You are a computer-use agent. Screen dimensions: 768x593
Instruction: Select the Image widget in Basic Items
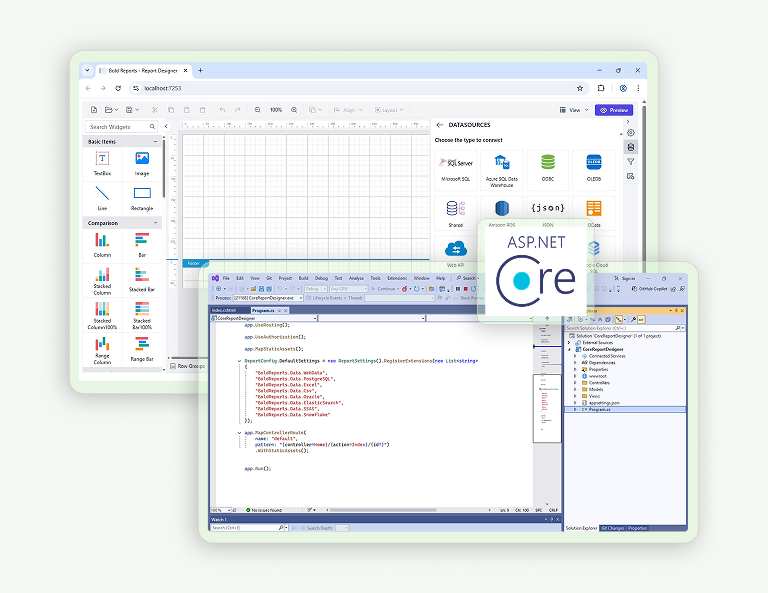(142, 163)
